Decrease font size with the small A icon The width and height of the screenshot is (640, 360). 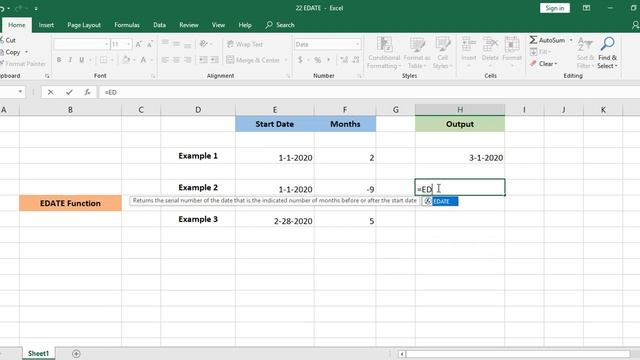150,44
